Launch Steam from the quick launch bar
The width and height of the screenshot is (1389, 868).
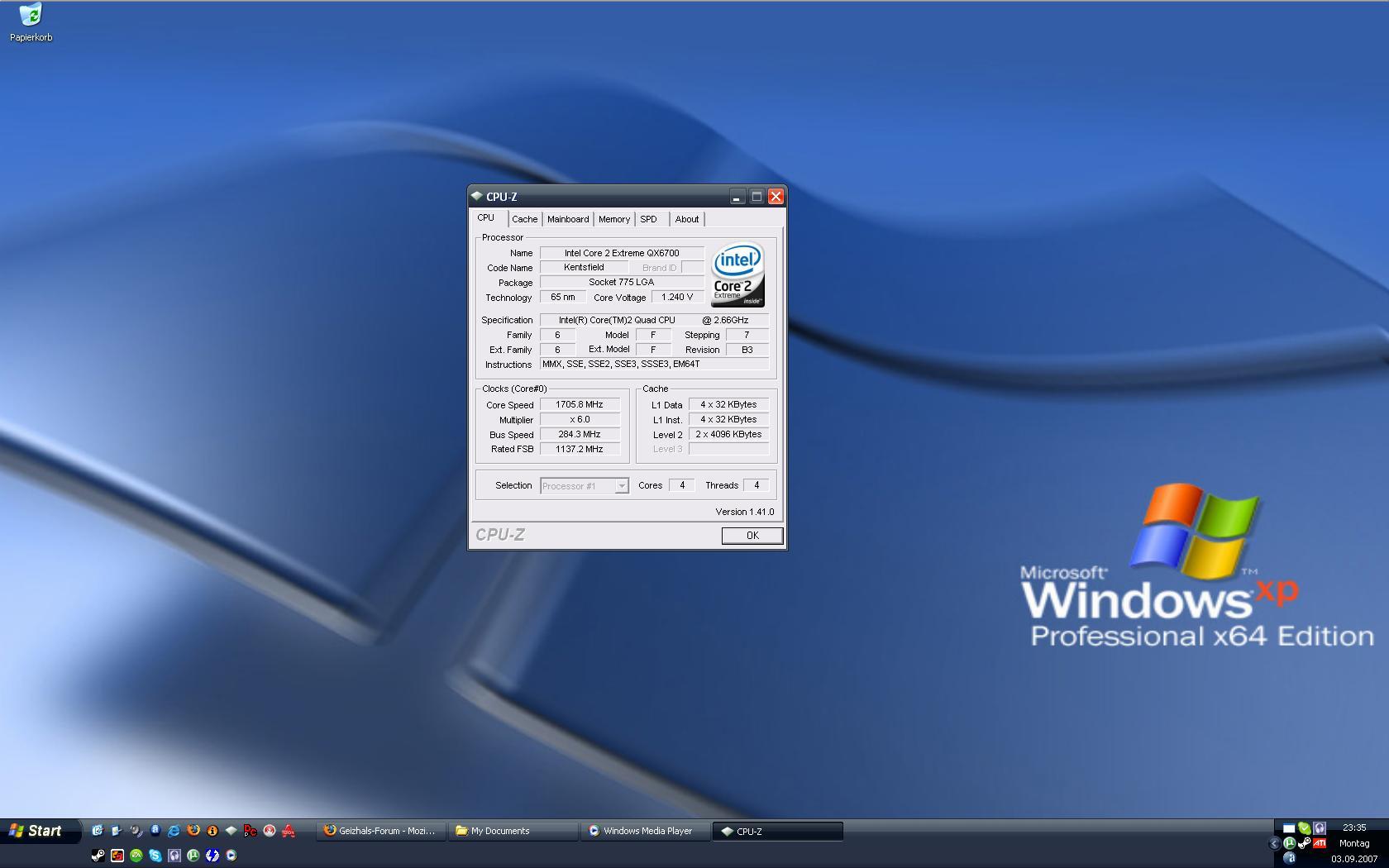coord(98,856)
